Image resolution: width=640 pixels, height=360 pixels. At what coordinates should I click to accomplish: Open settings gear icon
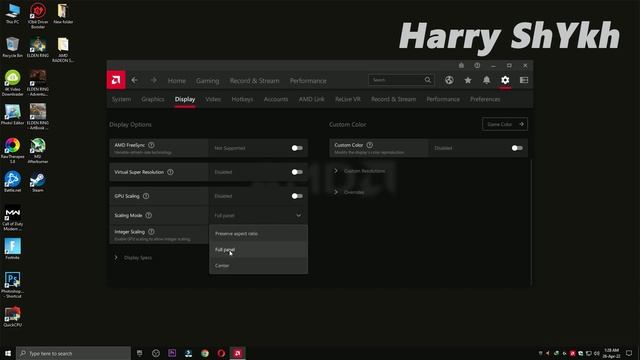[505, 80]
